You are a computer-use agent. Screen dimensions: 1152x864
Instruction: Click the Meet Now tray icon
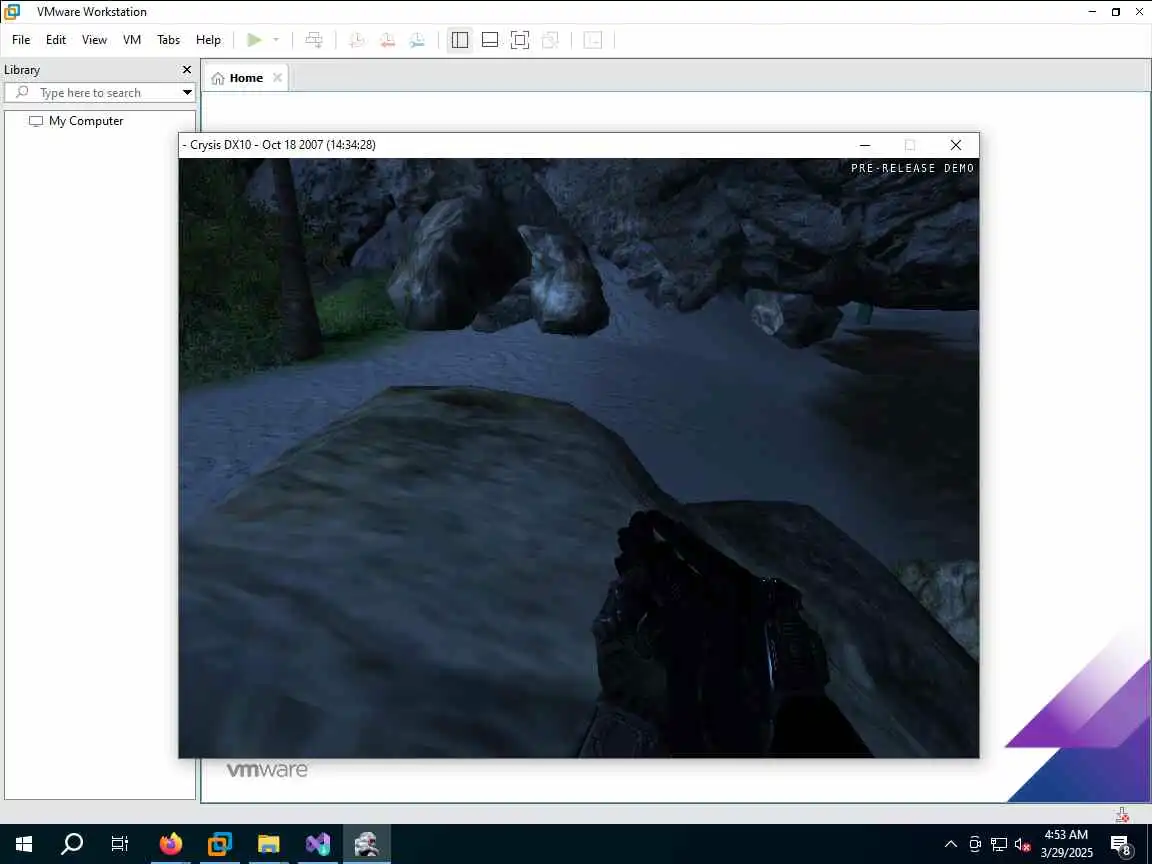[975, 844]
